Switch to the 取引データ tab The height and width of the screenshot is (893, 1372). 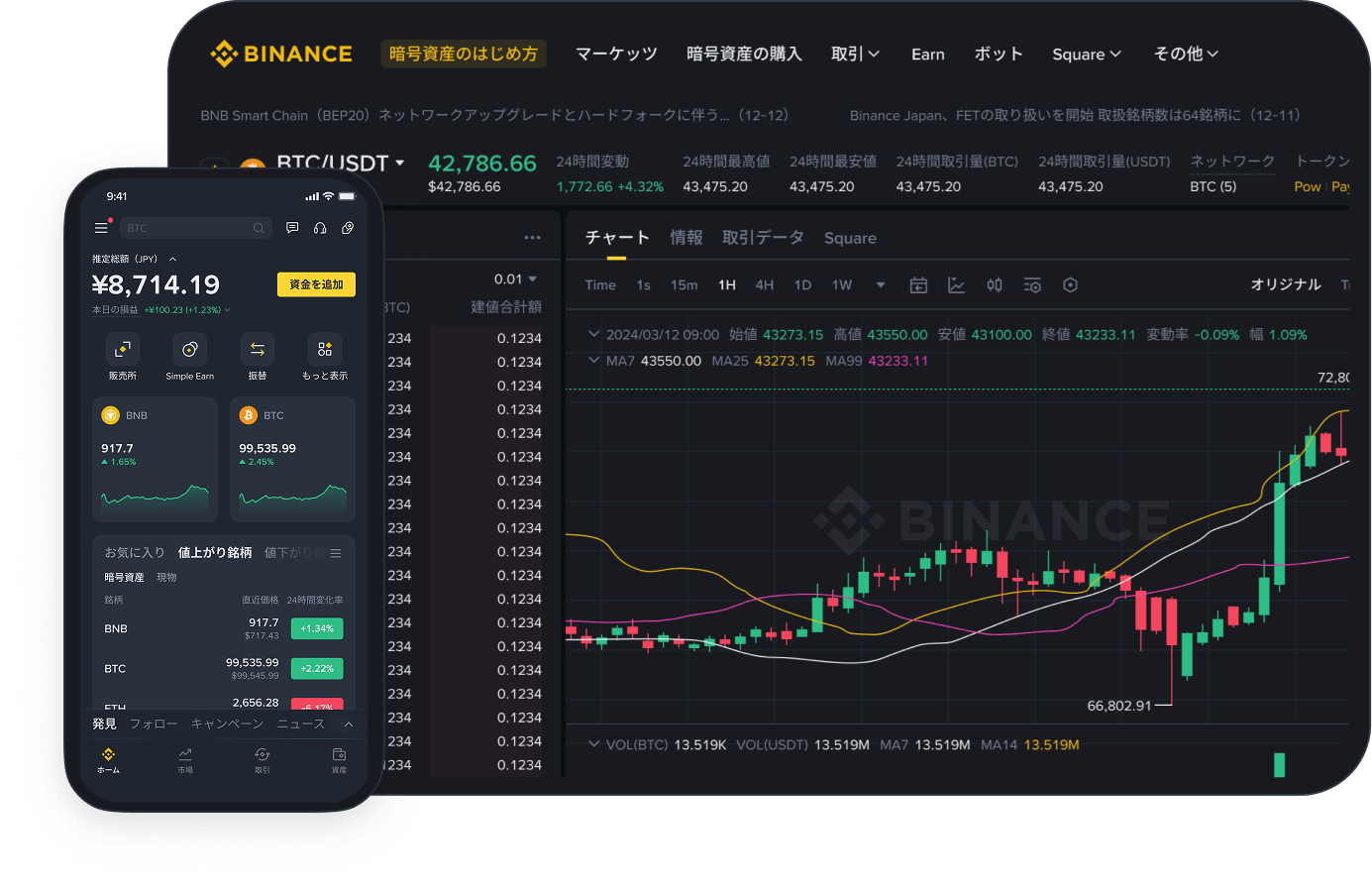(762, 238)
